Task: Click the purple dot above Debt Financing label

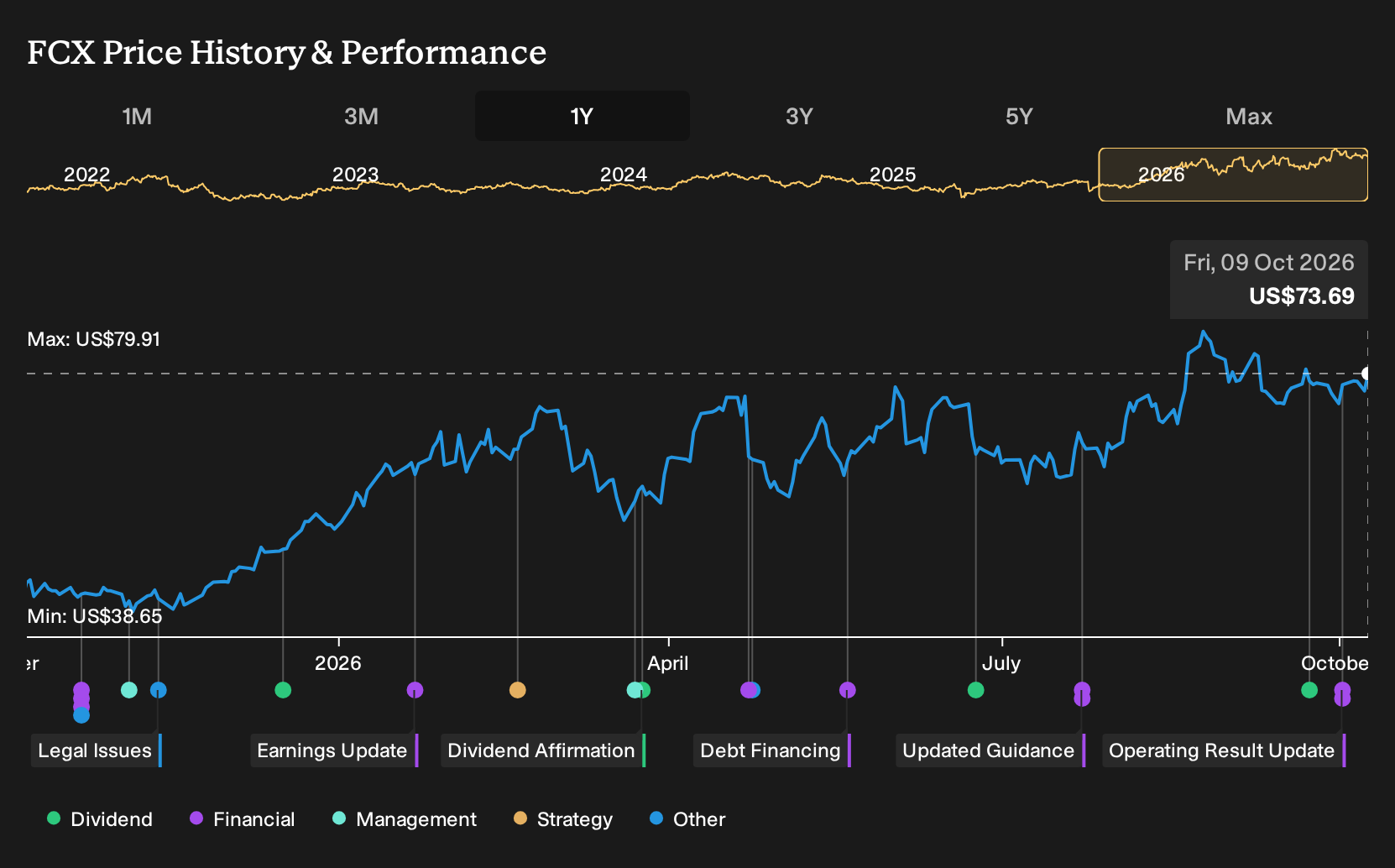Action: click(848, 690)
